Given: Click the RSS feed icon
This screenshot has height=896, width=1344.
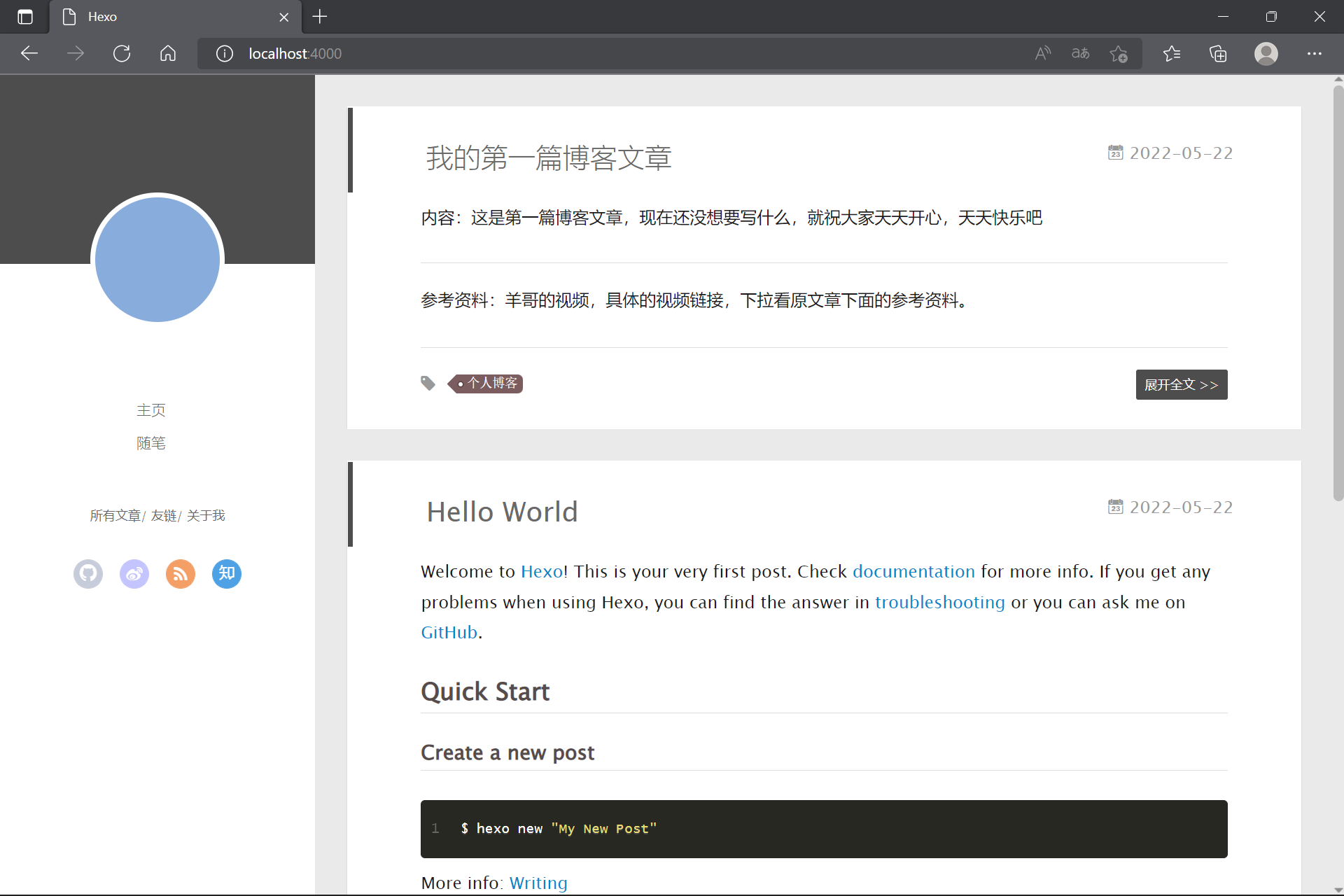Looking at the screenshot, I should pyautogui.click(x=181, y=574).
